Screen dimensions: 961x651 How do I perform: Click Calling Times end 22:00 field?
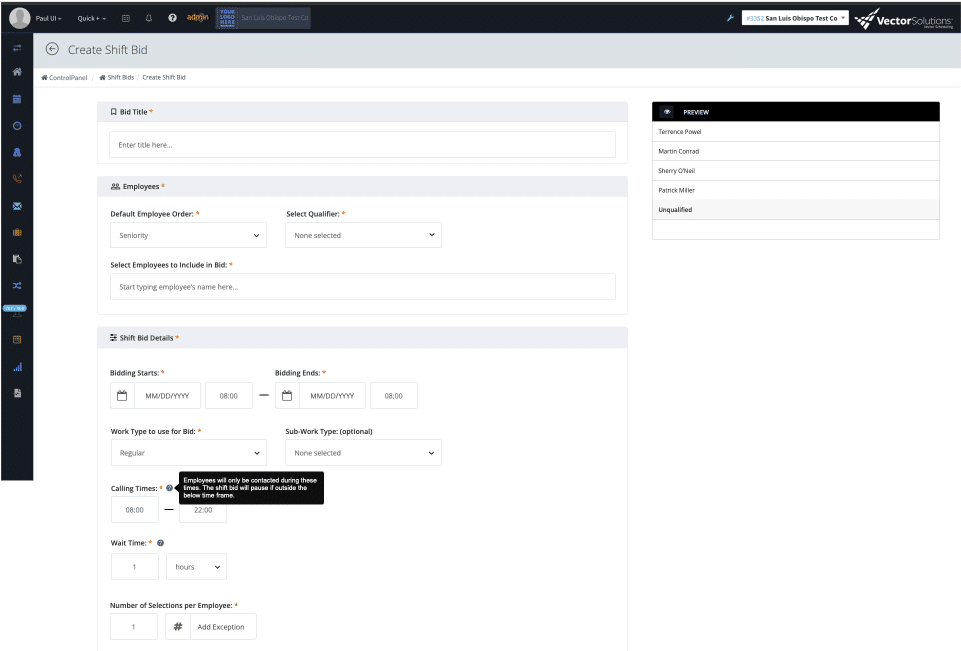[x=203, y=510]
